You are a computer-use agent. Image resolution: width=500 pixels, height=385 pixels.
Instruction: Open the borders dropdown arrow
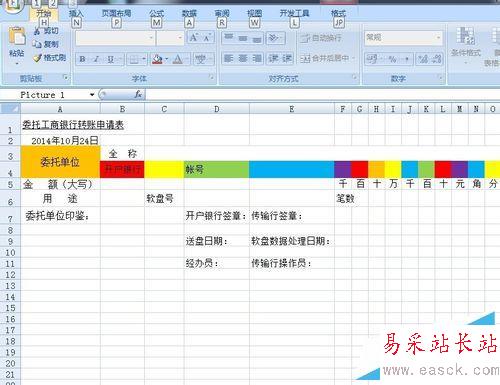pos(144,59)
